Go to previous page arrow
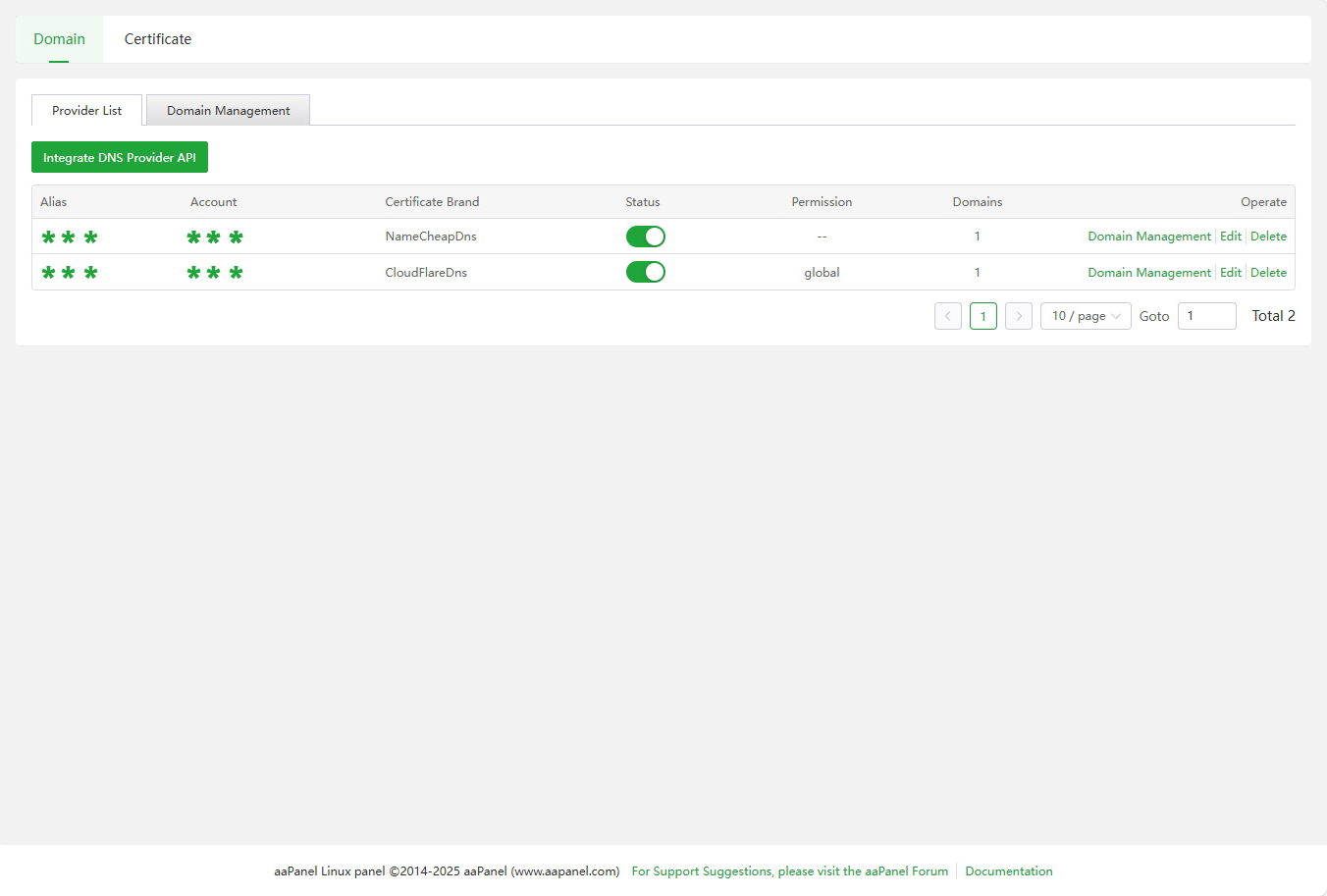The height and width of the screenshot is (896, 1327). [947, 316]
